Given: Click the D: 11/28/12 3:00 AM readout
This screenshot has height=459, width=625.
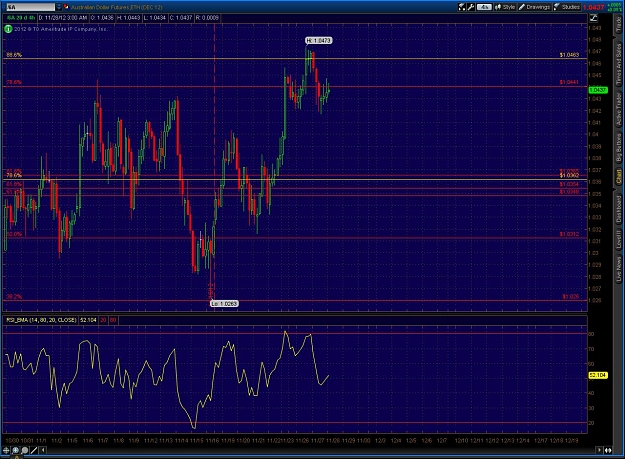Looking at the screenshot, I should [x=63, y=18].
